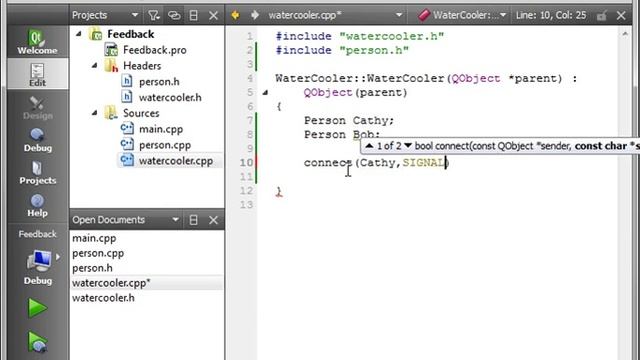Toggle synchronize with editor link icon
The image size is (640, 360).
coord(174,16)
